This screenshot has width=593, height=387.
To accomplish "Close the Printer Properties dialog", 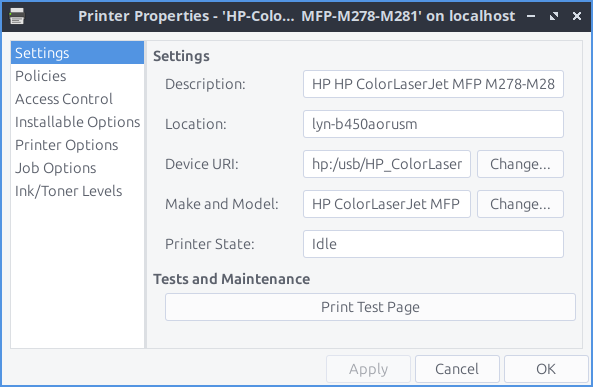I will 577,16.
